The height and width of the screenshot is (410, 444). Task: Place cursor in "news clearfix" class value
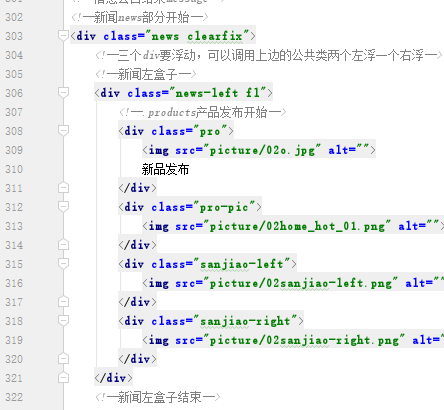tap(197, 36)
